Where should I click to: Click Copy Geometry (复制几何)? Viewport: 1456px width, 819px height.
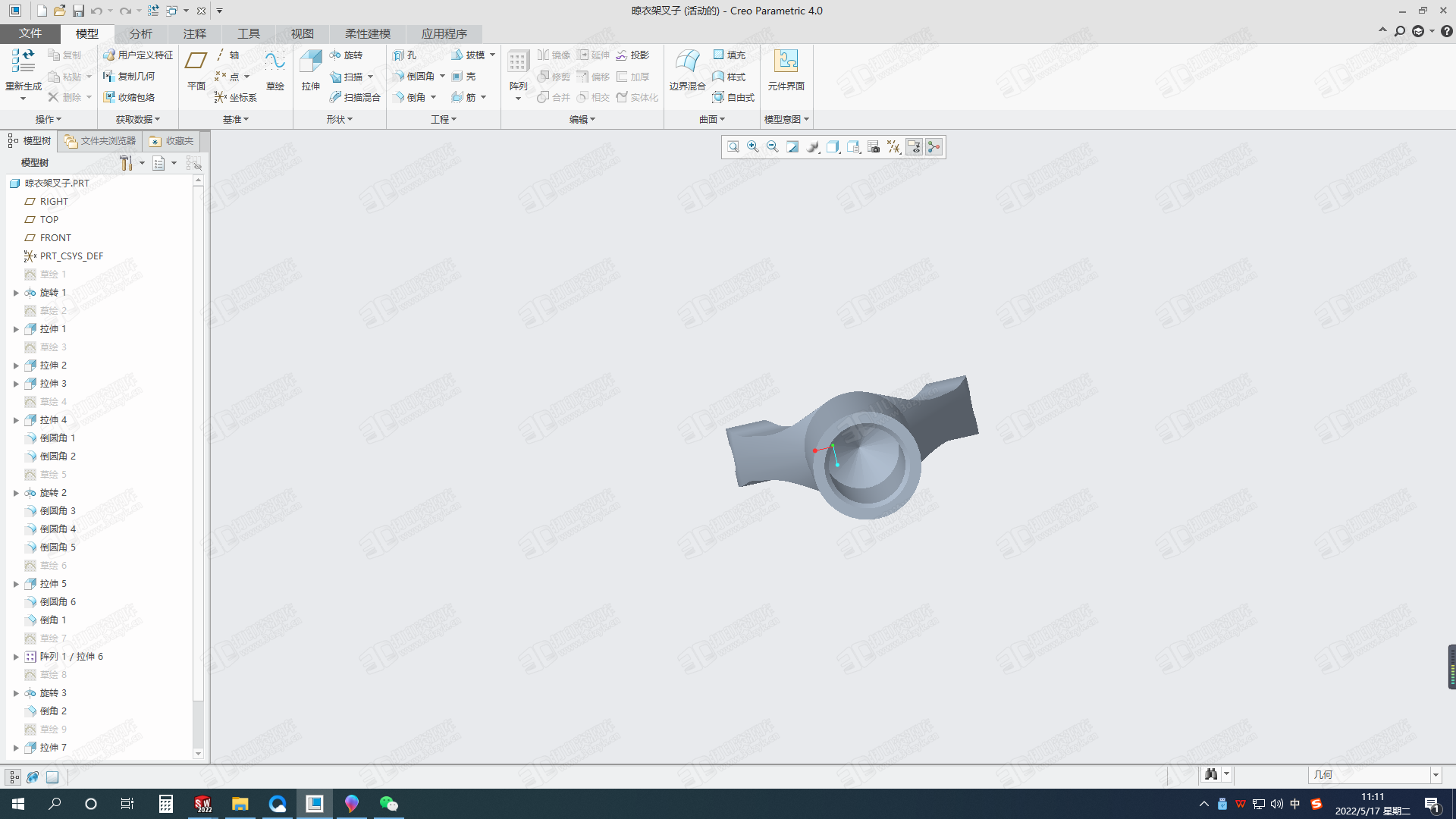129,76
